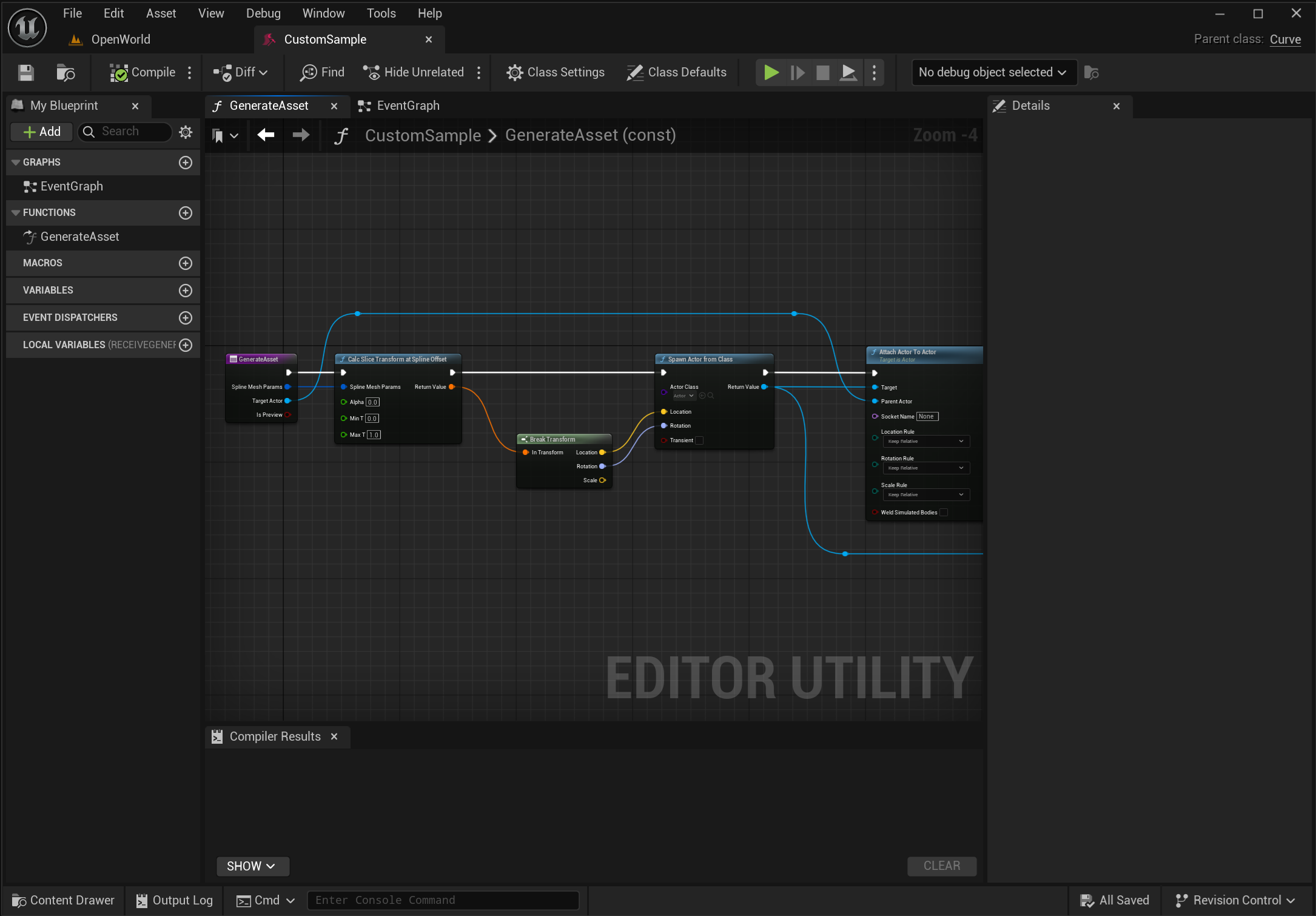Open the Scale Rule dropdown
The height and width of the screenshot is (916, 1316).
point(926,495)
